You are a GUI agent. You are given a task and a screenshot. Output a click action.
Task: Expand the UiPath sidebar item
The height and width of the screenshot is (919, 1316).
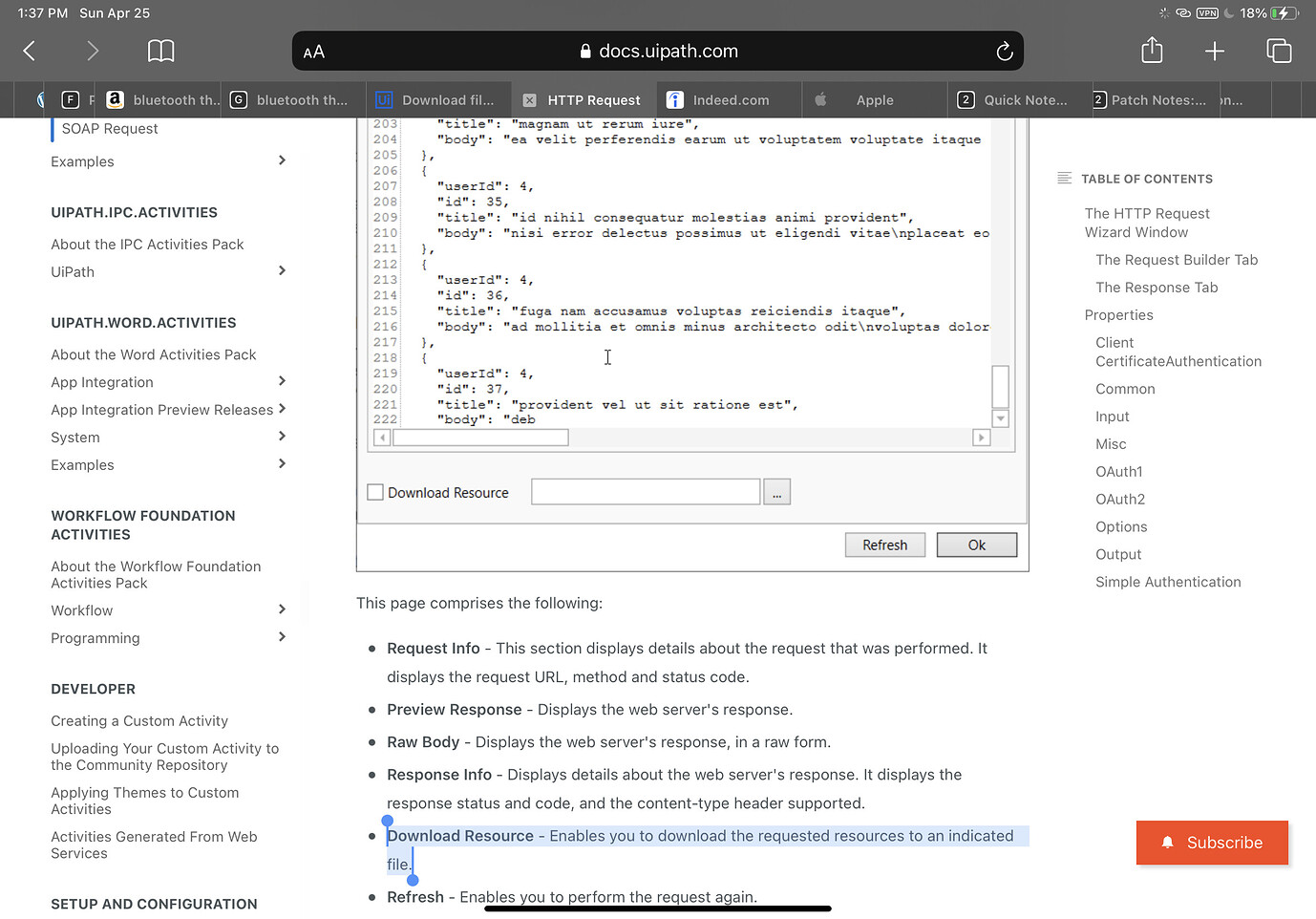pyautogui.click(x=282, y=270)
